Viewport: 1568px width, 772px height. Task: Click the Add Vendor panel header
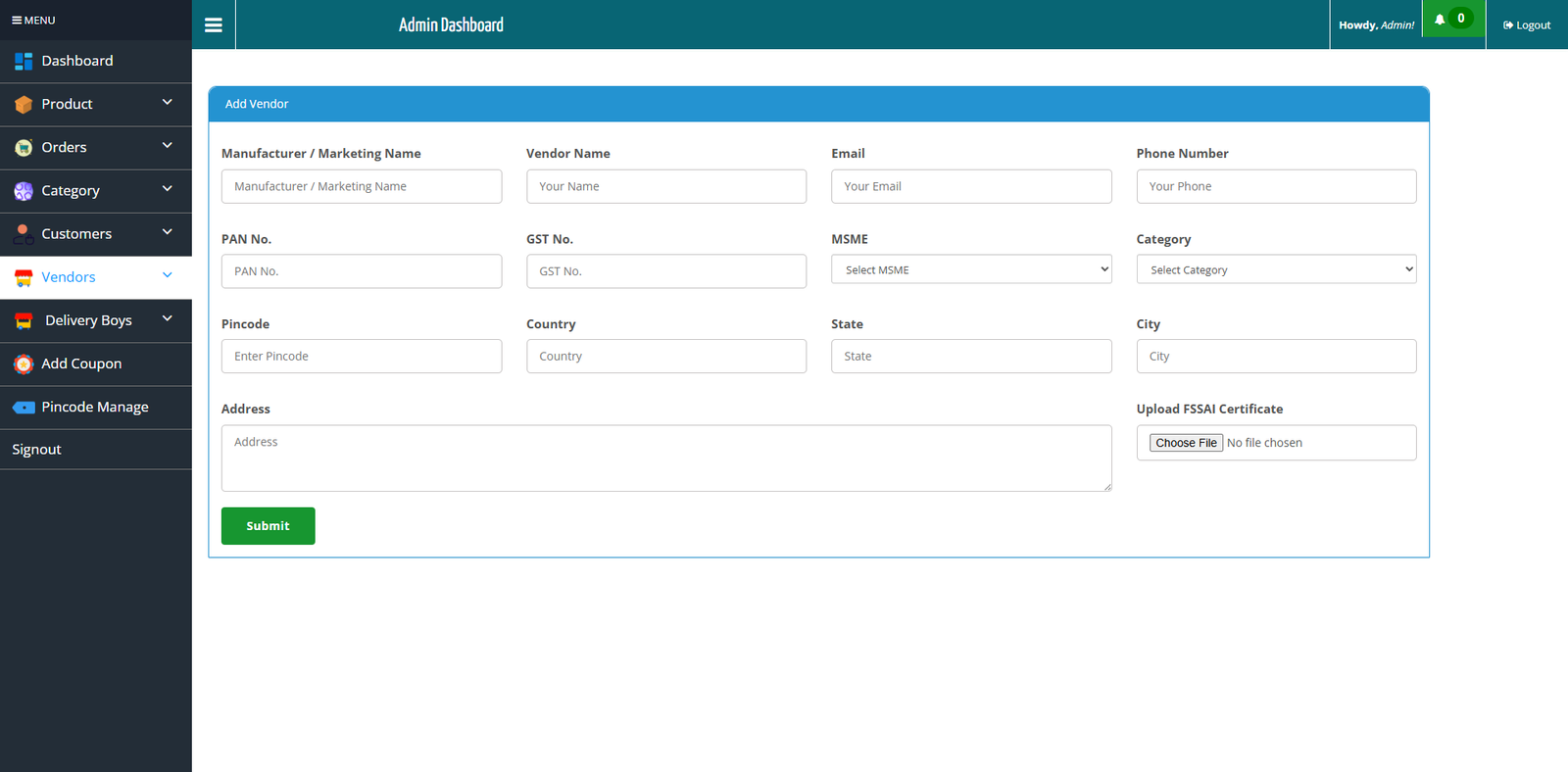click(x=818, y=104)
